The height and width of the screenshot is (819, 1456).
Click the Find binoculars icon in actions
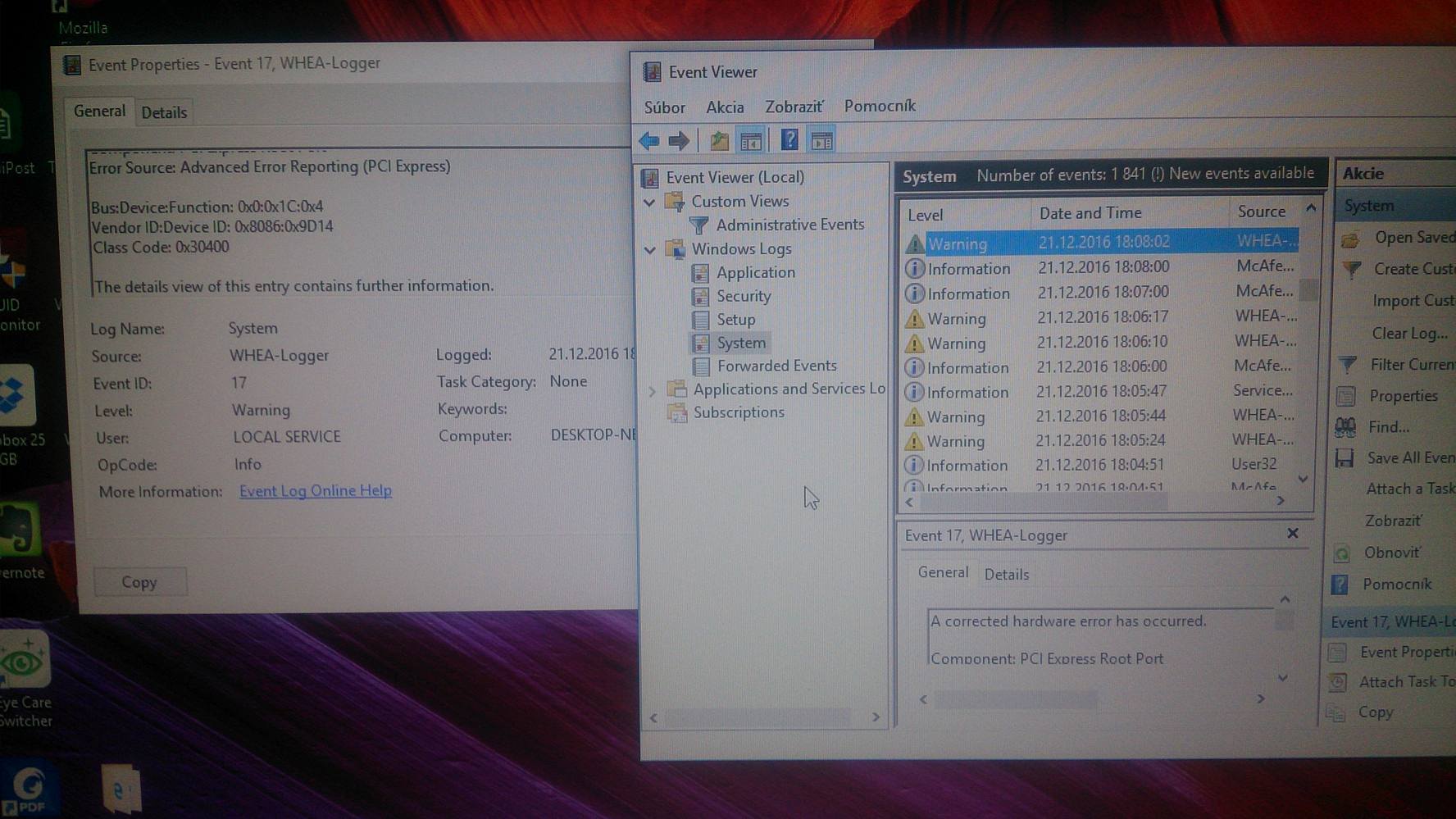coord(1345,427)
